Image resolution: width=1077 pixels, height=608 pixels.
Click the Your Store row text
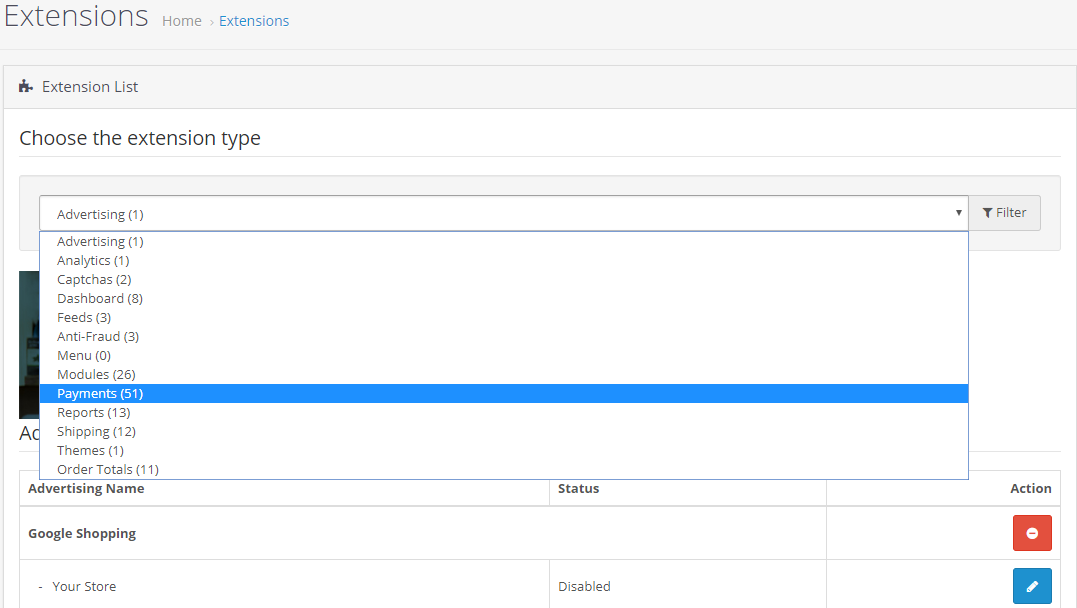point(84,587)
